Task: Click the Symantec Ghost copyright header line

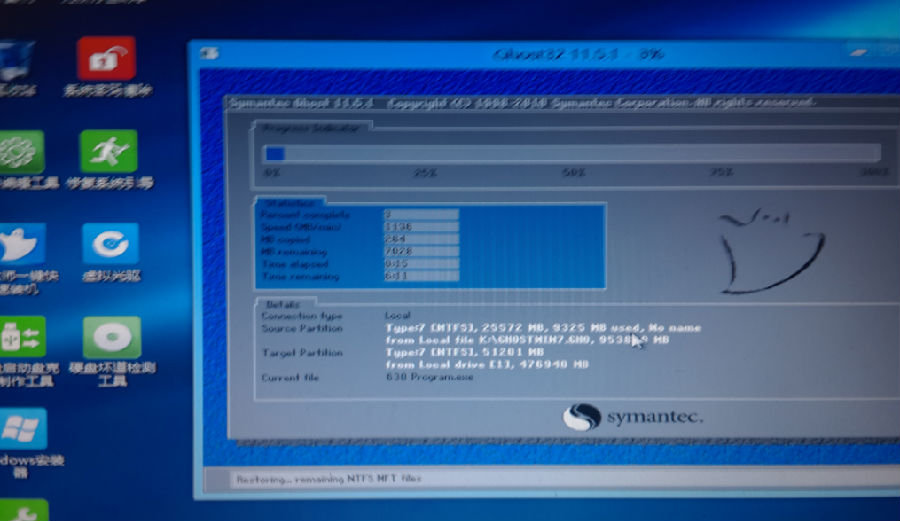Action: click(521, 103)
